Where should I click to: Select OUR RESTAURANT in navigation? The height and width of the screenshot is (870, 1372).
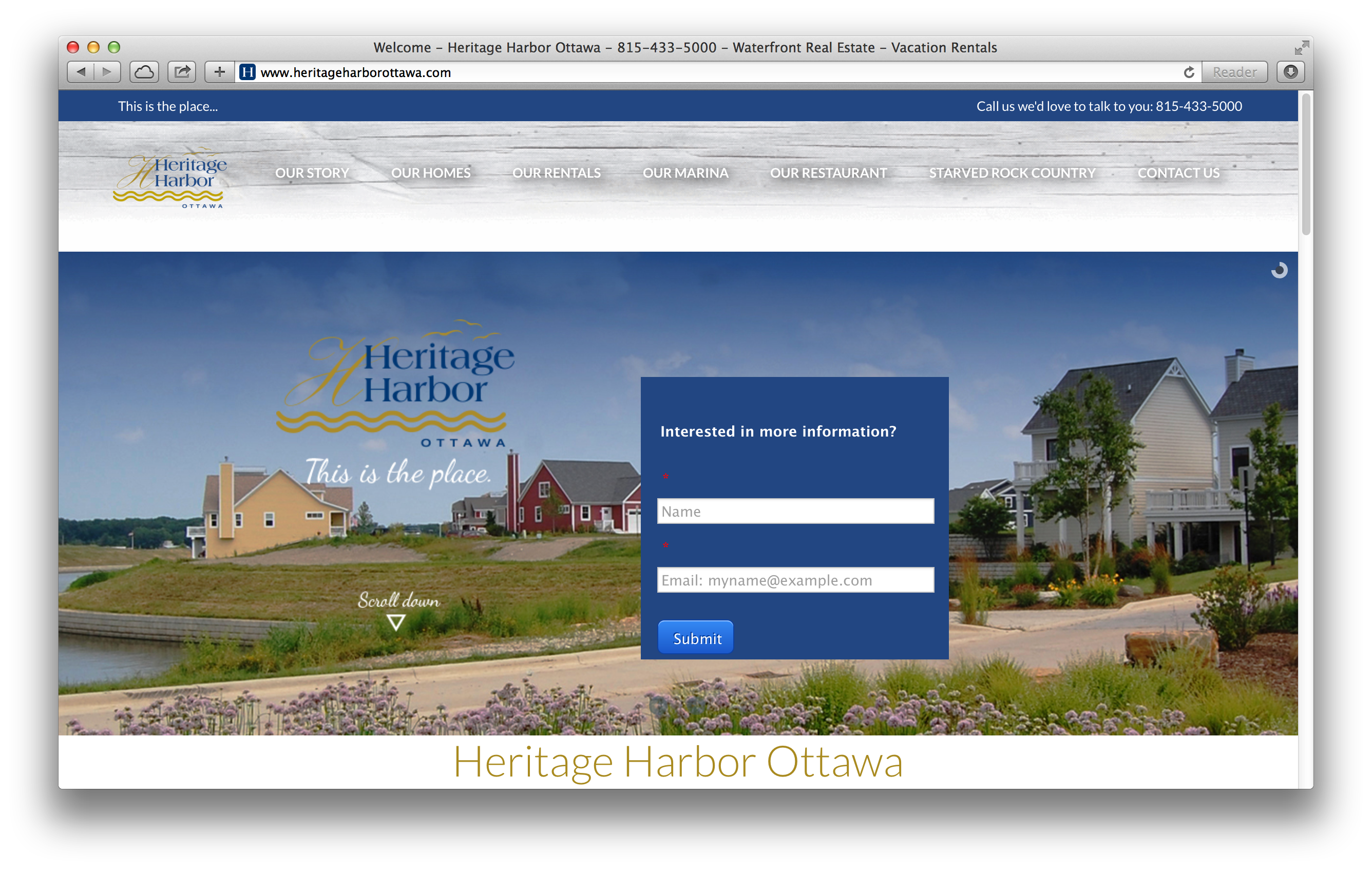[x=828, y=173]
